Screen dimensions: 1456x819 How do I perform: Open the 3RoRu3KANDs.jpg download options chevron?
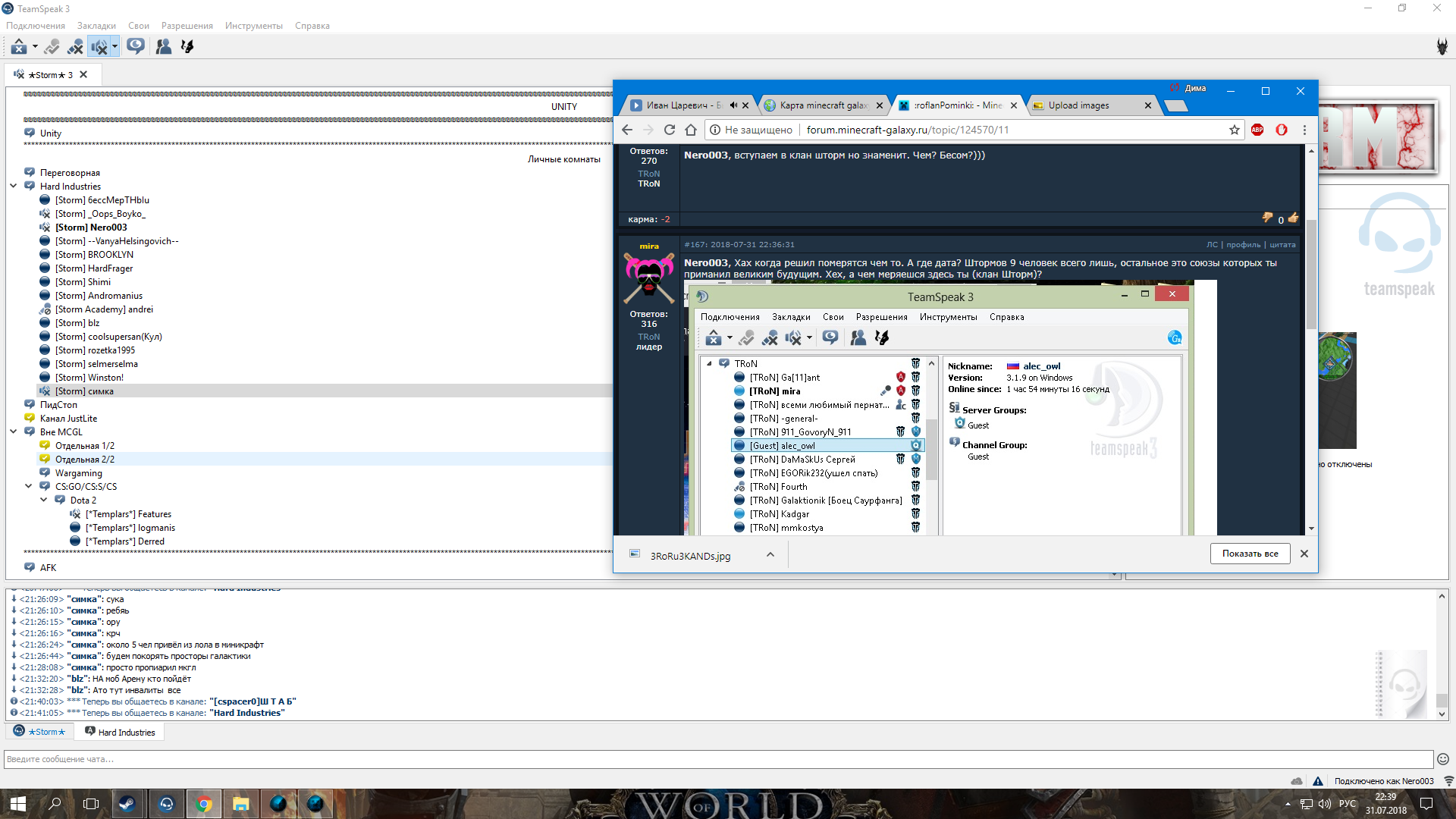click(x=770, y=554)
